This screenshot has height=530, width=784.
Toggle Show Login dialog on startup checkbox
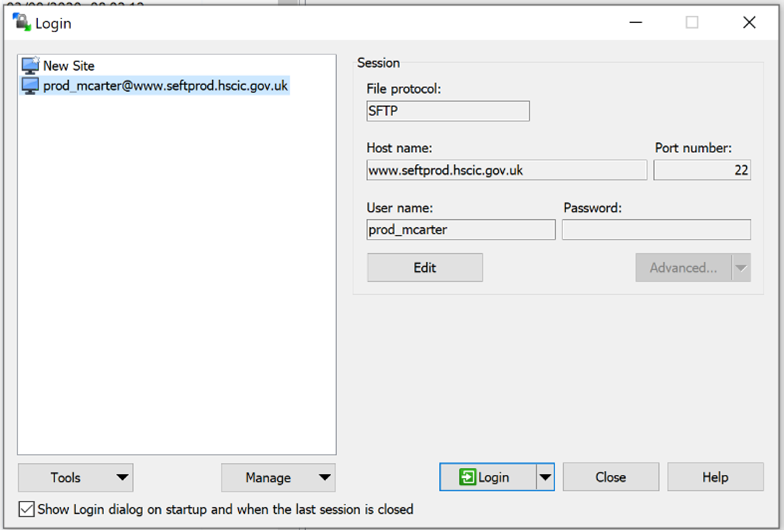(26, 509)
